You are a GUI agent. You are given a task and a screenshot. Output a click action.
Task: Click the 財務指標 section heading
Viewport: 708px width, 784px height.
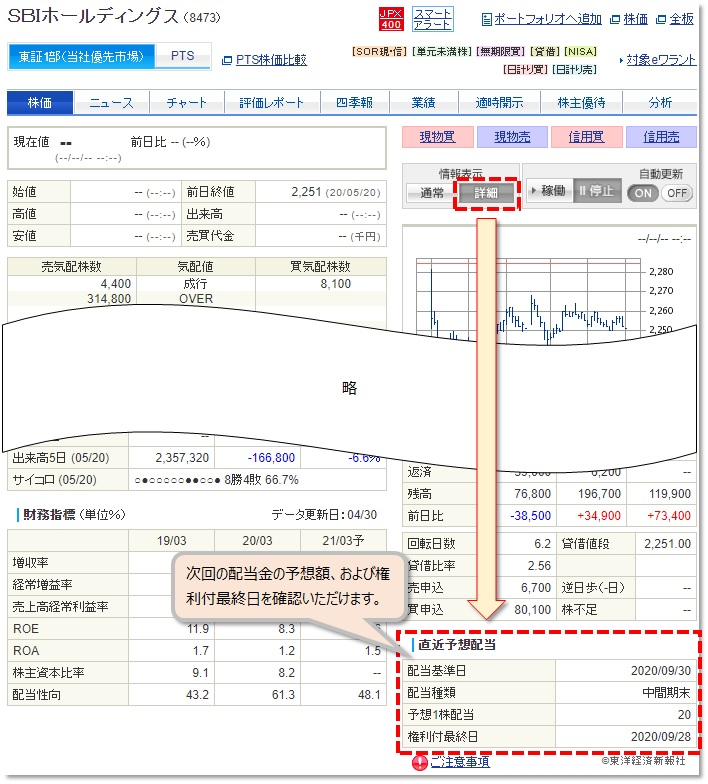tap(49, 514)
